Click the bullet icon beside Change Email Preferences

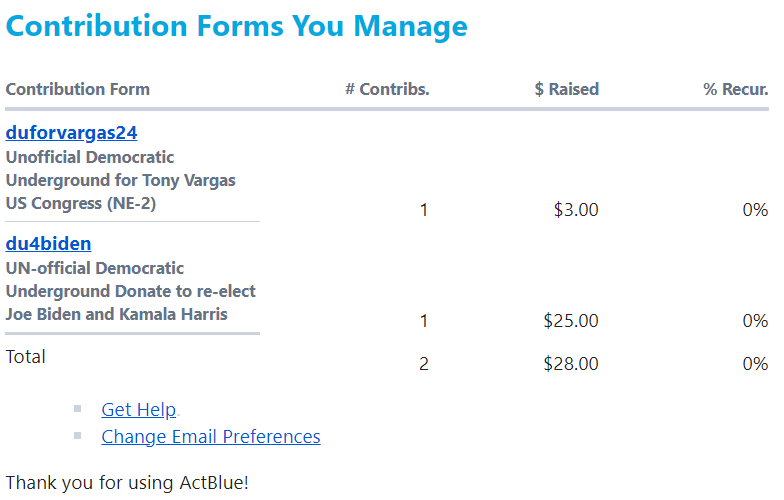coord(78,435)
